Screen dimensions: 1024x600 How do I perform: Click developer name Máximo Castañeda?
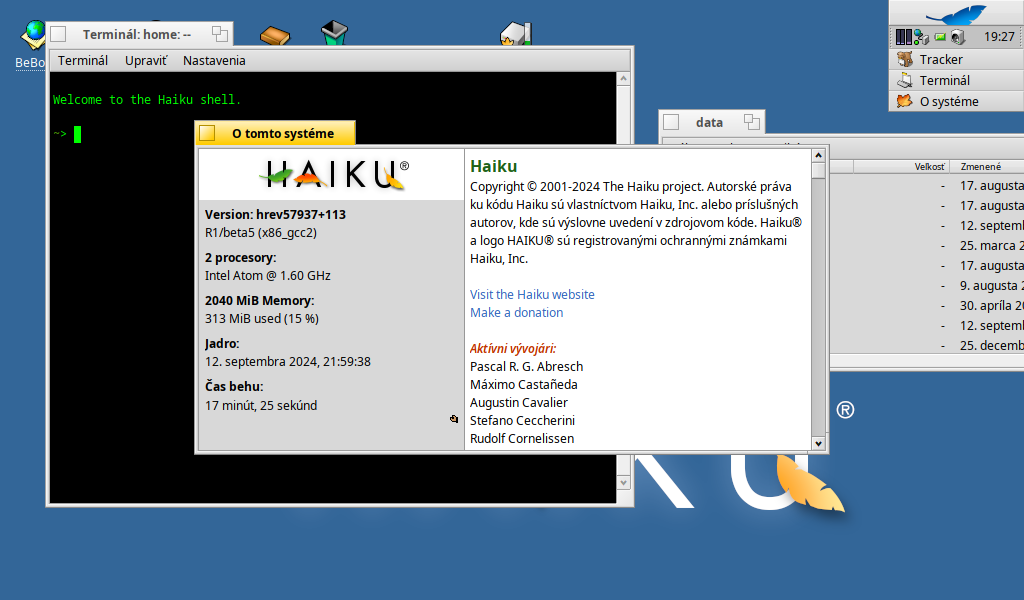tap(524, 385)
